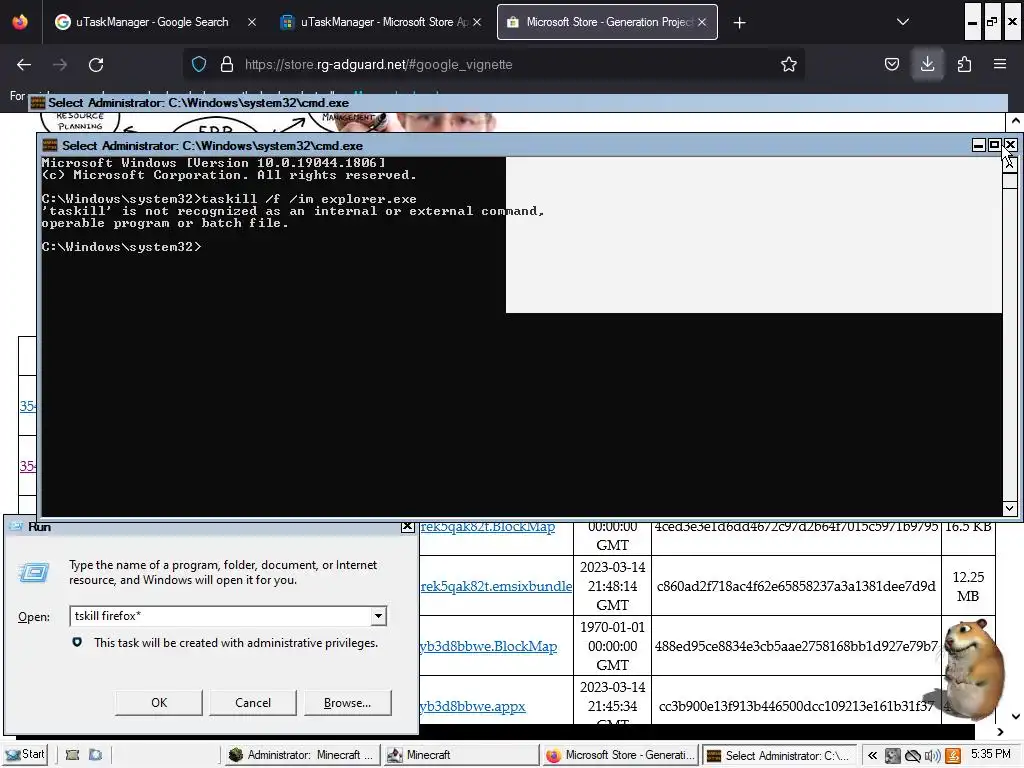Click the Open text field in Run dialog

pyautogui.click(x=219, y=616)
